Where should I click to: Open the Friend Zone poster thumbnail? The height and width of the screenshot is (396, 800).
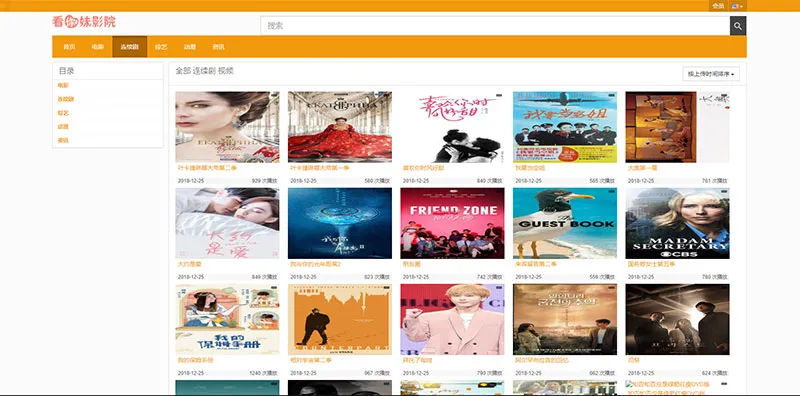pos(452,223)
